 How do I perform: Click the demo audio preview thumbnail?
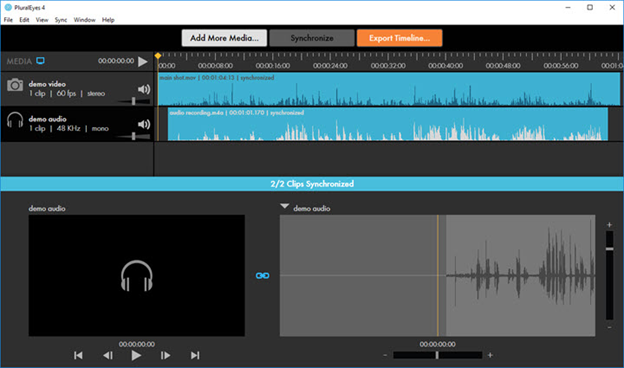(136, 276)
